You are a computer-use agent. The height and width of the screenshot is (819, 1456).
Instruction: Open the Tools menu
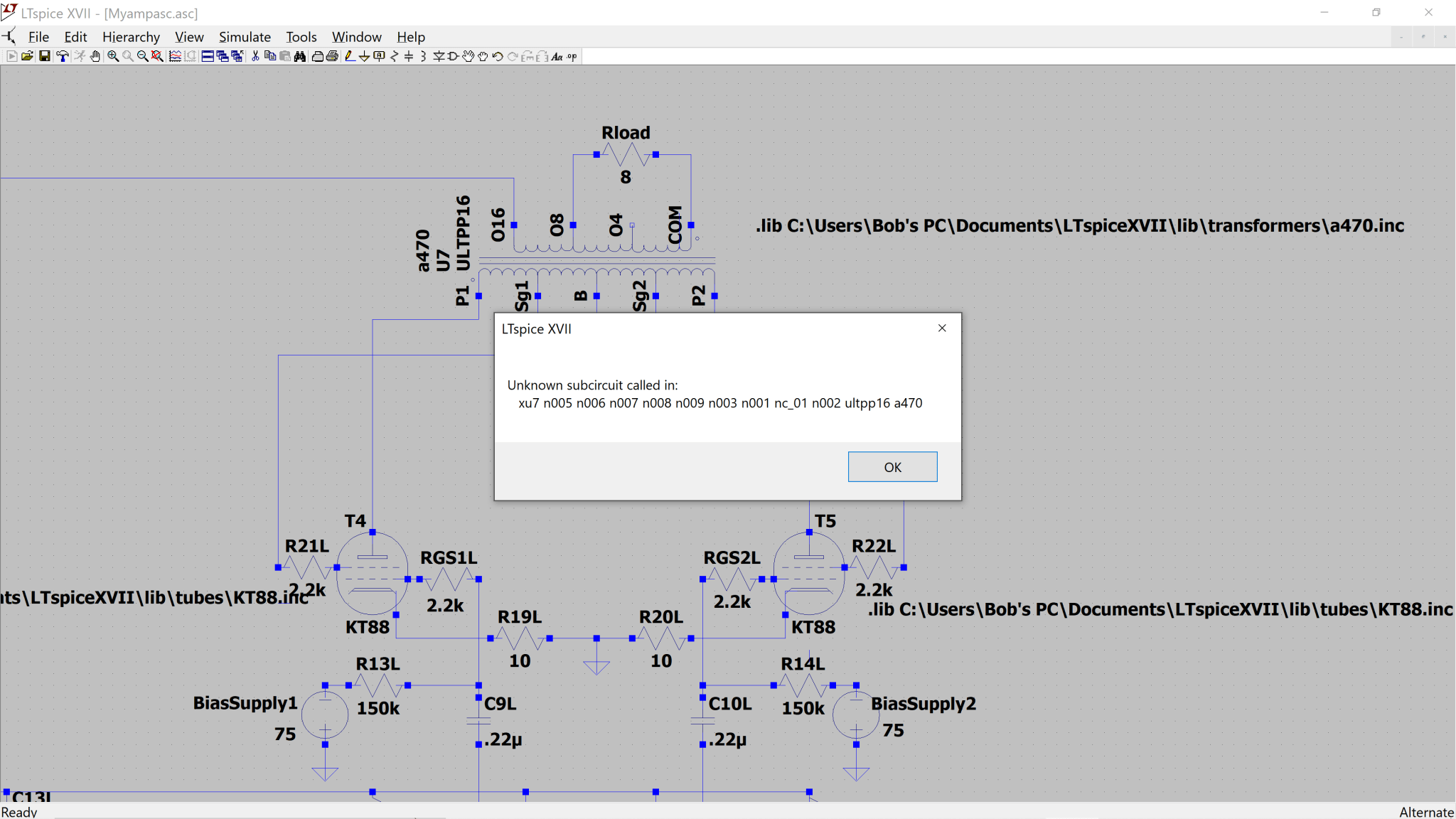coord(301,37)
